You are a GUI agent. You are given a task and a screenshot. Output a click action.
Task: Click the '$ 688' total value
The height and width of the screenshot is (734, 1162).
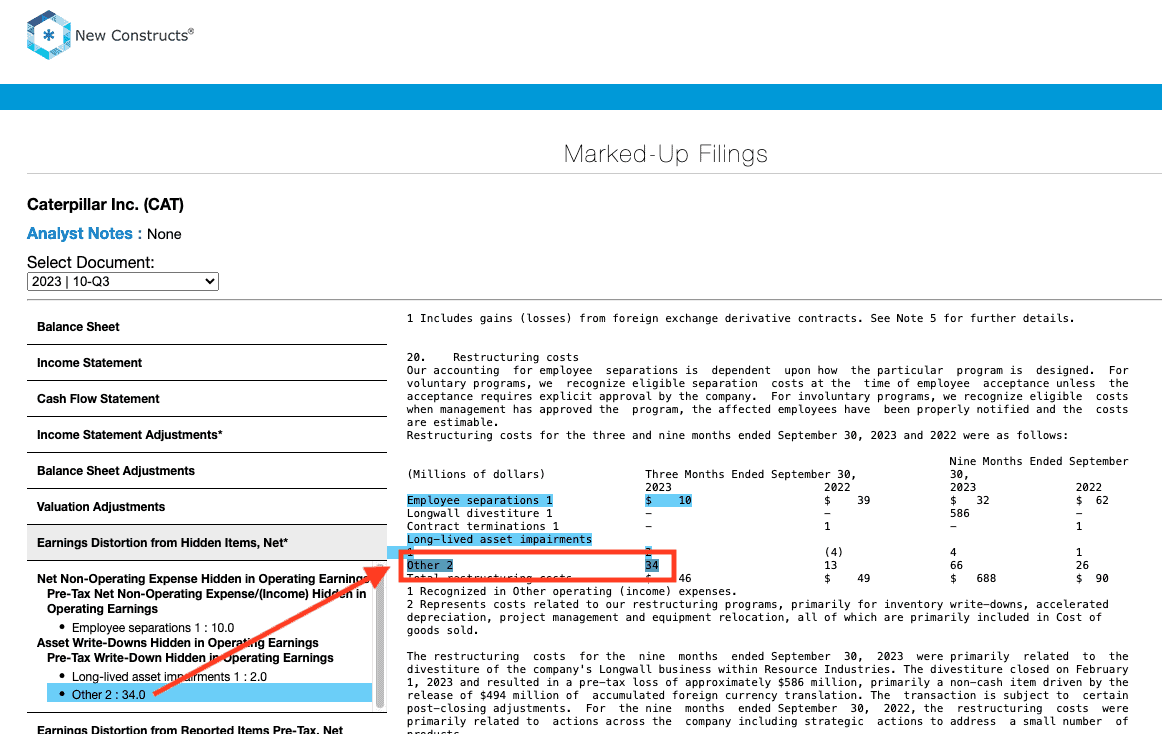(x=973, y=578)
